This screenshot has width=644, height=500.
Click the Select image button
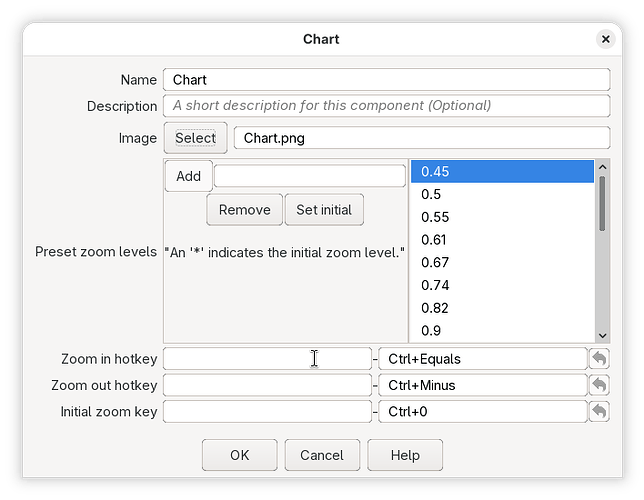click(196, 138)
